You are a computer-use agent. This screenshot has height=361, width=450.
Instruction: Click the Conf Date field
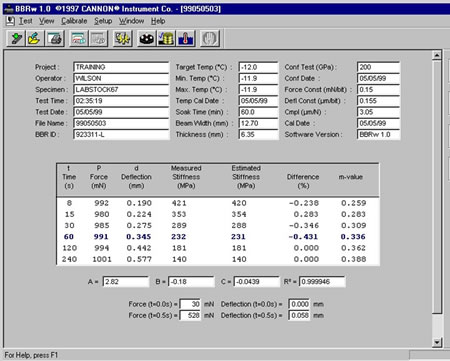pos(378,78)
